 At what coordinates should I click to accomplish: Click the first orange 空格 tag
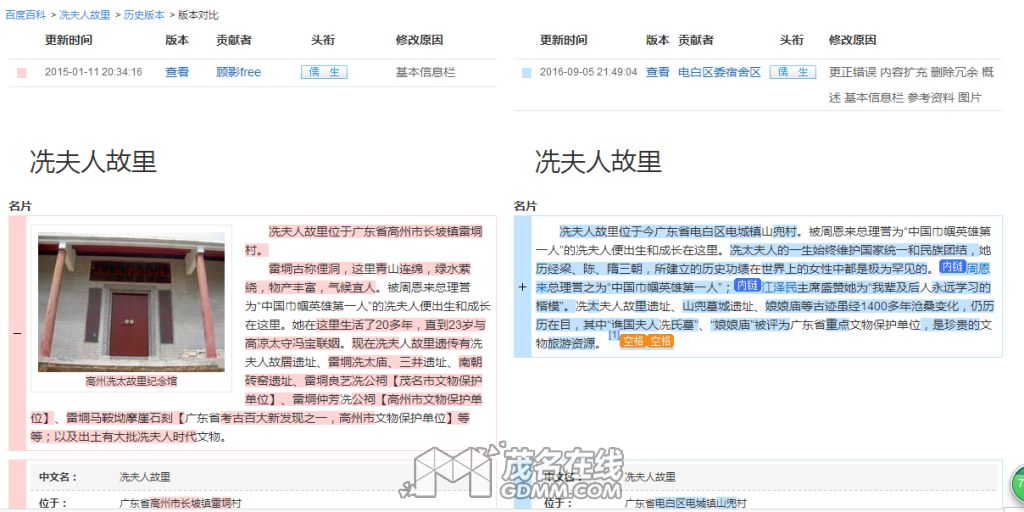pyautogui.click(x=633, y=341)
